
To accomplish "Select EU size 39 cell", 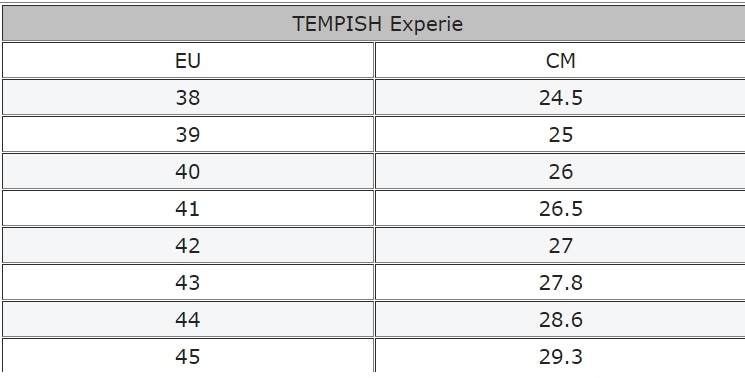I will tap(188, 134).
